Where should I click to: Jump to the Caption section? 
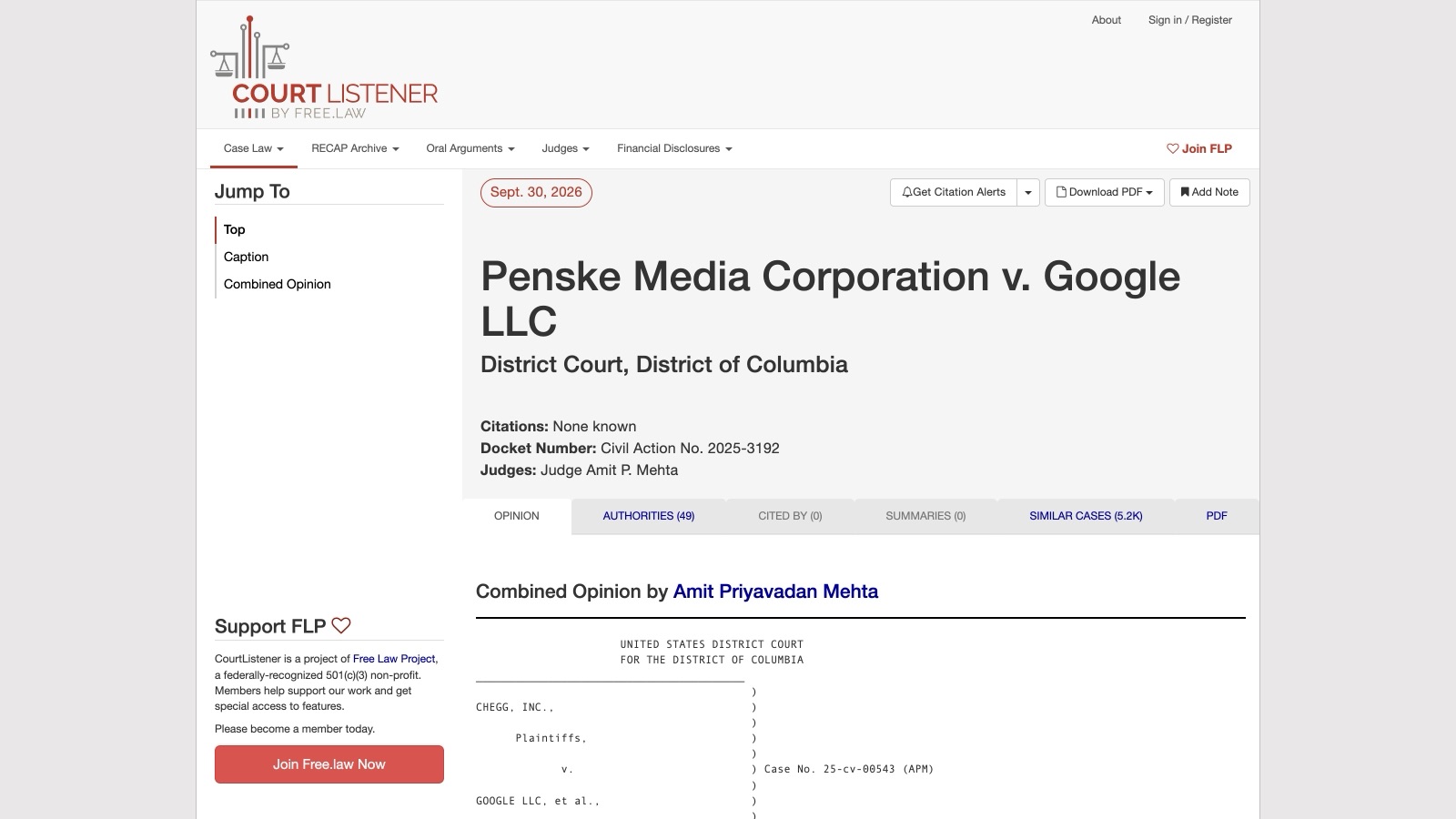[247, 257]
